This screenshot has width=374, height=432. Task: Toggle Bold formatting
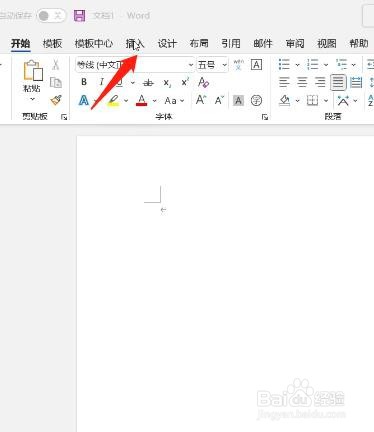tap(84, 82)
